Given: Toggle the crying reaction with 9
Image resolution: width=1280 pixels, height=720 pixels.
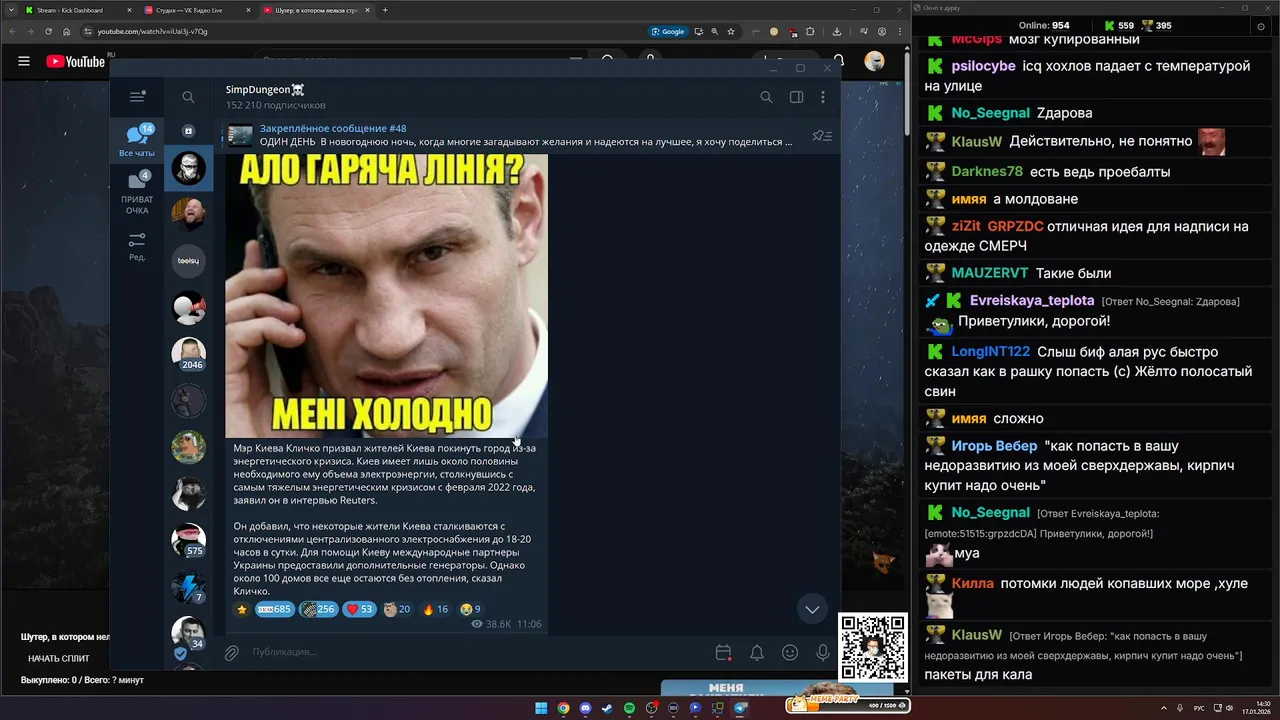Looking at the screenshot, I should [x=470, y=609].
